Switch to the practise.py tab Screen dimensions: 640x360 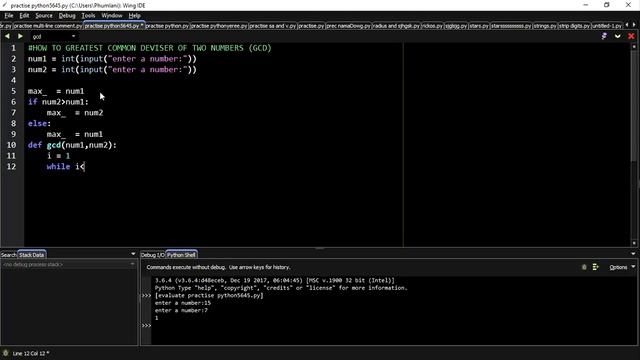click(311, 26)
